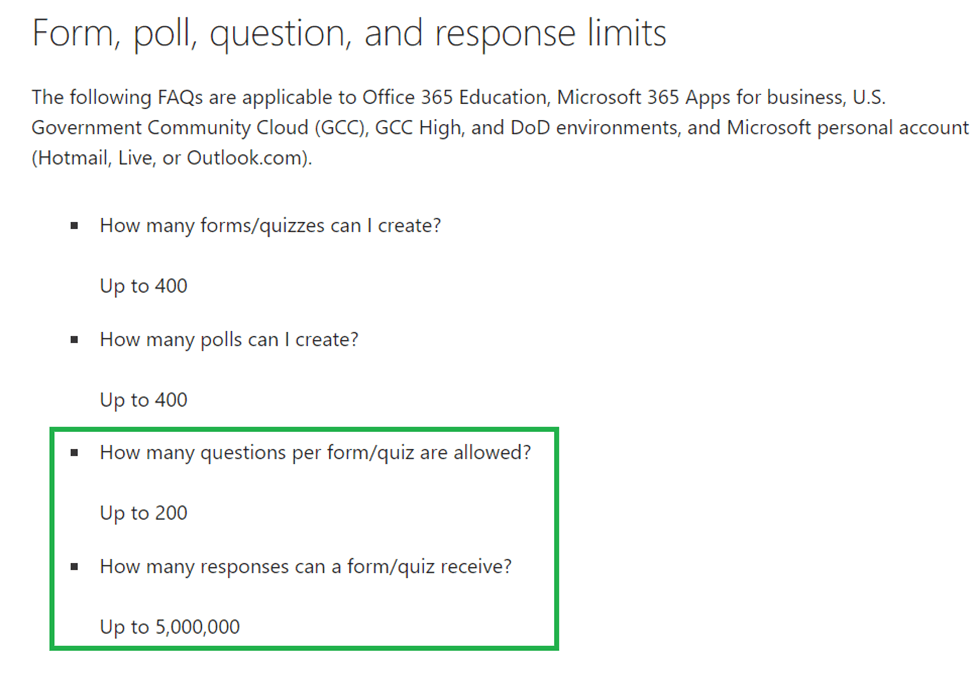975x673 pixels.
Task: Click the 'GCC High' text in the paragraph
Action: [418, 128]
